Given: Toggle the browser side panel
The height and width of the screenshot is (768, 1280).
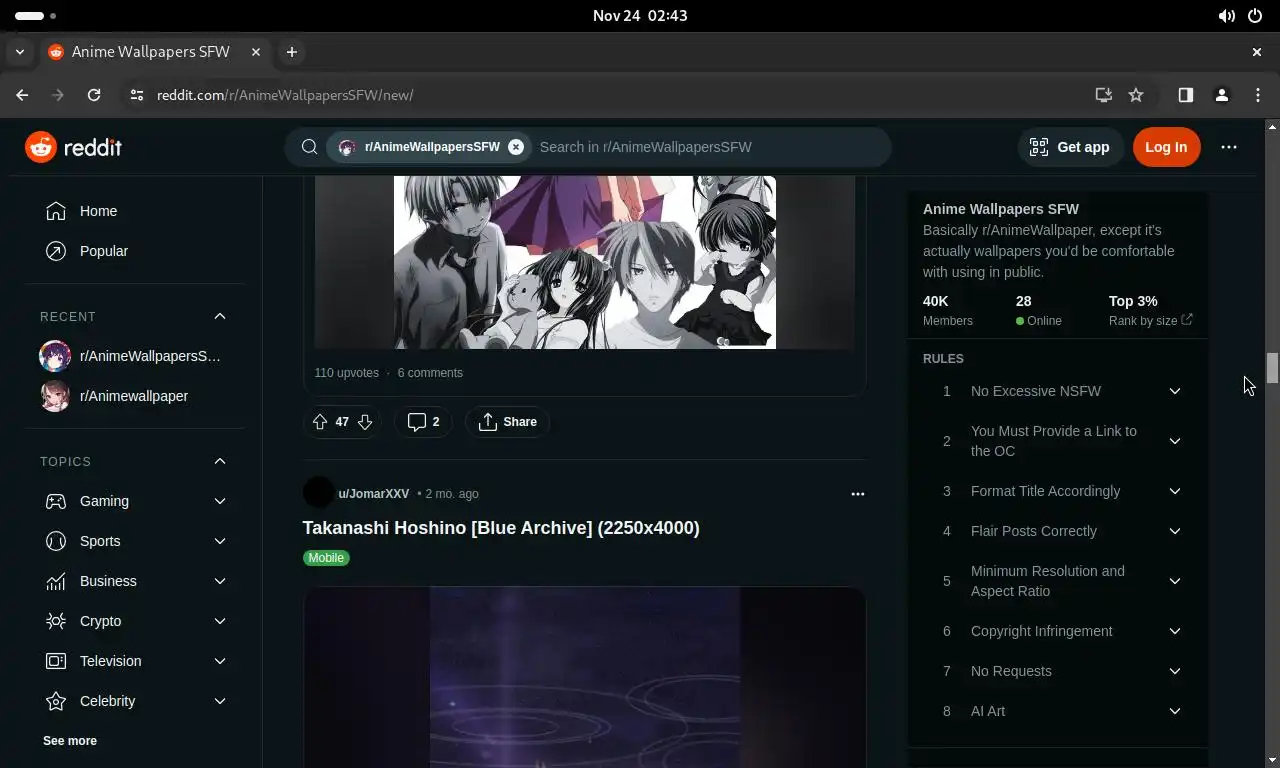Looking at the screenshot, I should click(x=1185, y=95).
